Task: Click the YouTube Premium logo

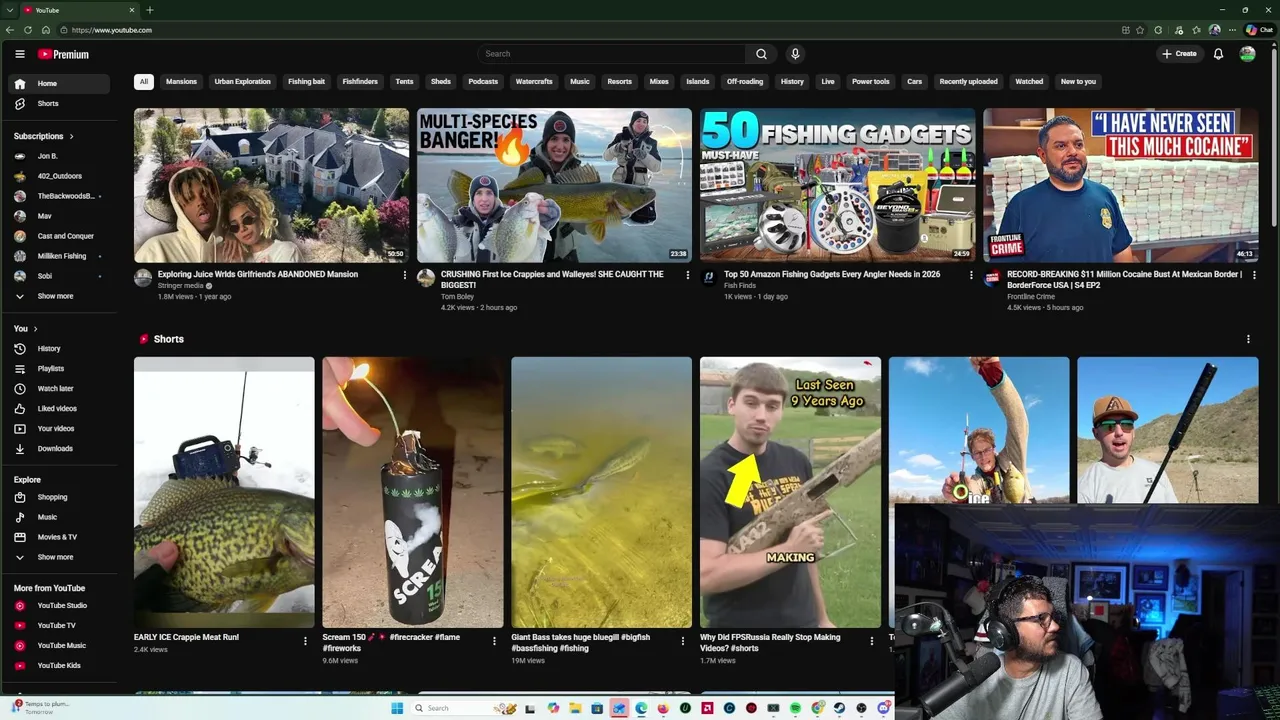Action: [x=64, y=54]
